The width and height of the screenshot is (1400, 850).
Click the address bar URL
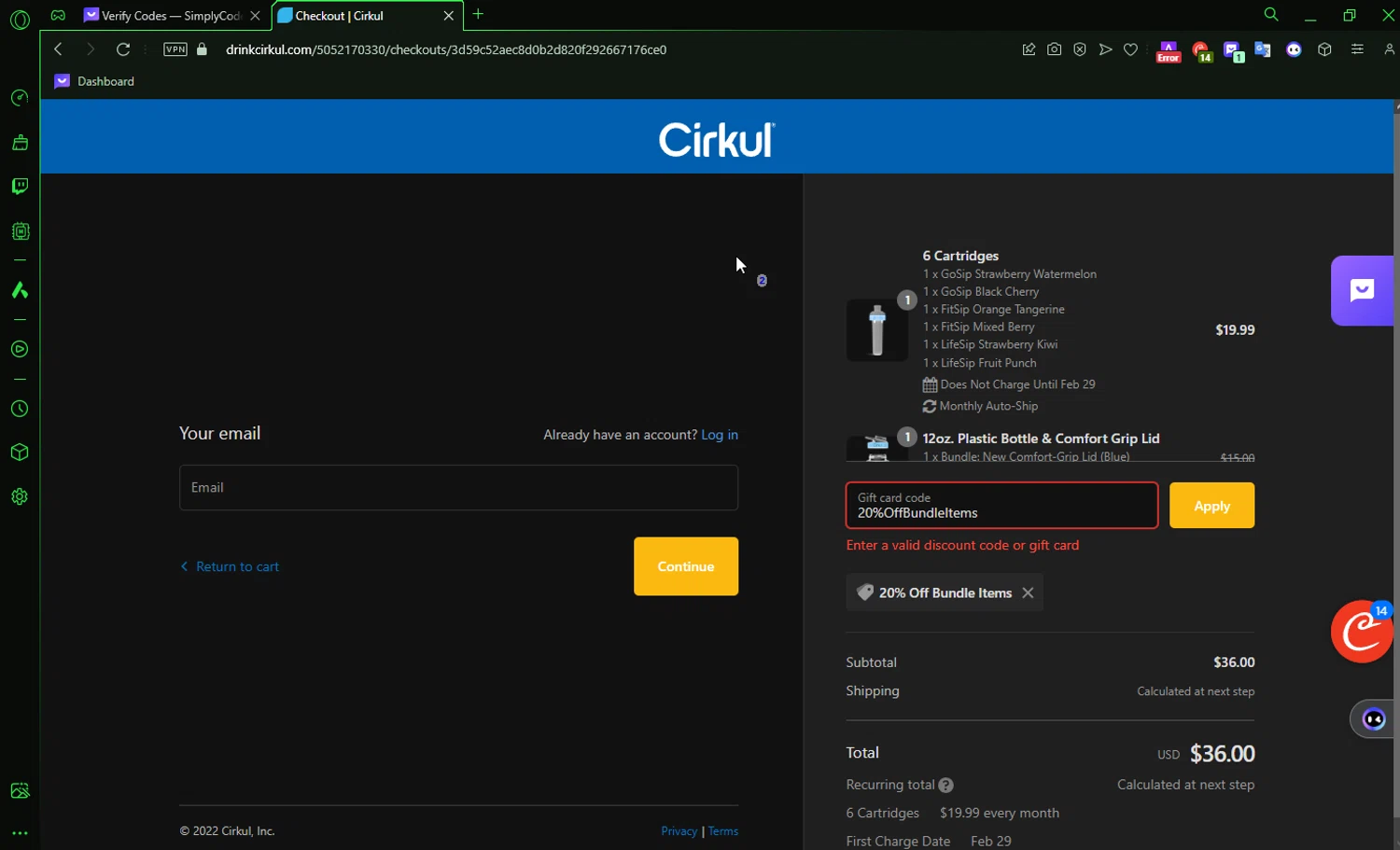click(446, 49)
